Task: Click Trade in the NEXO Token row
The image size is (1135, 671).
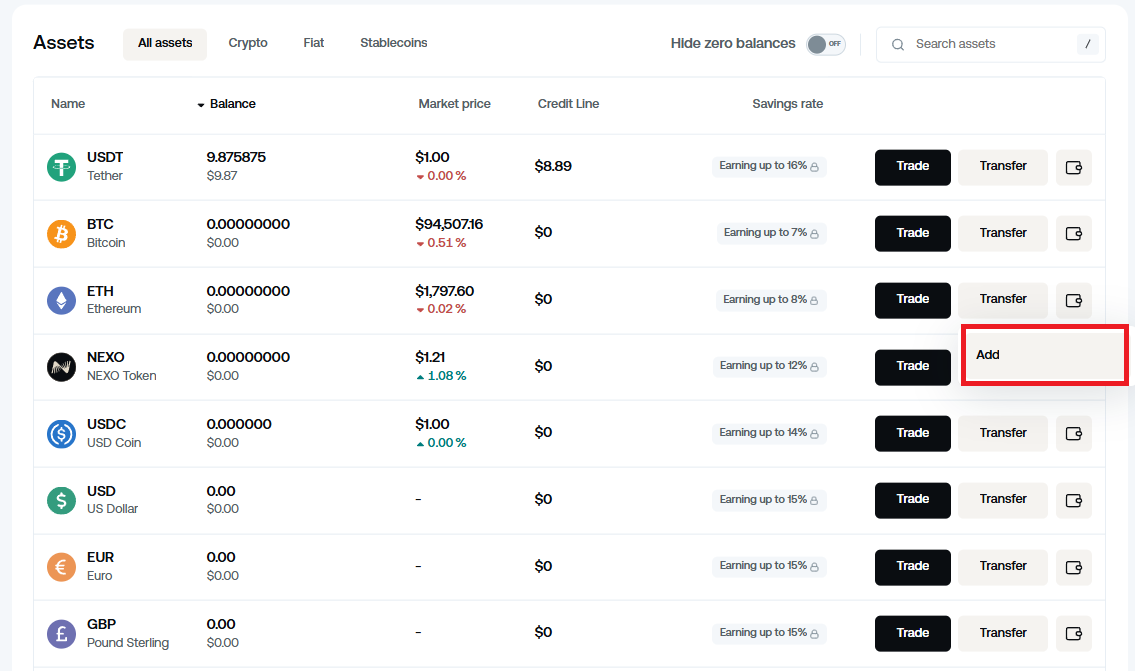Action: [913, 367]
